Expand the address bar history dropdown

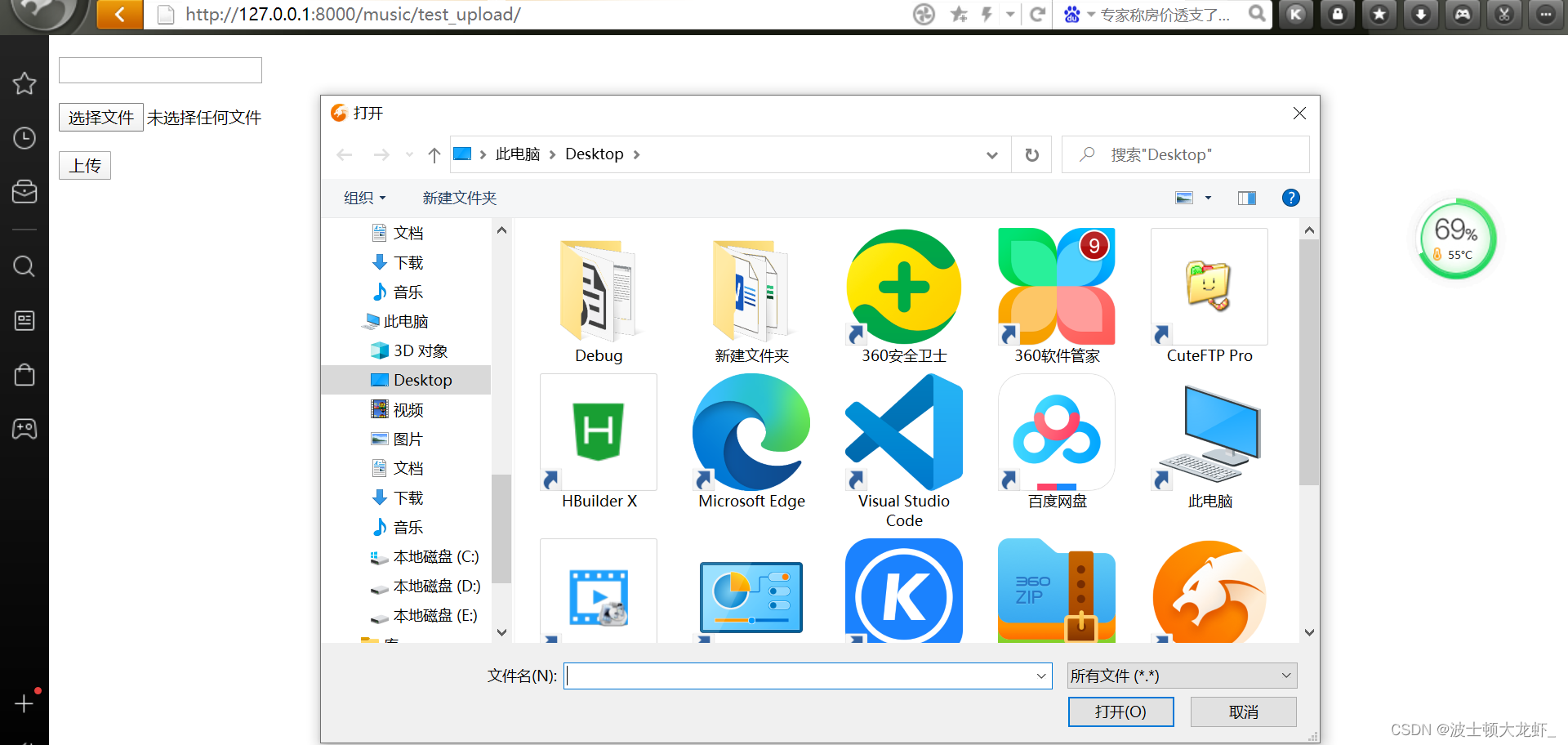(992, 154)
